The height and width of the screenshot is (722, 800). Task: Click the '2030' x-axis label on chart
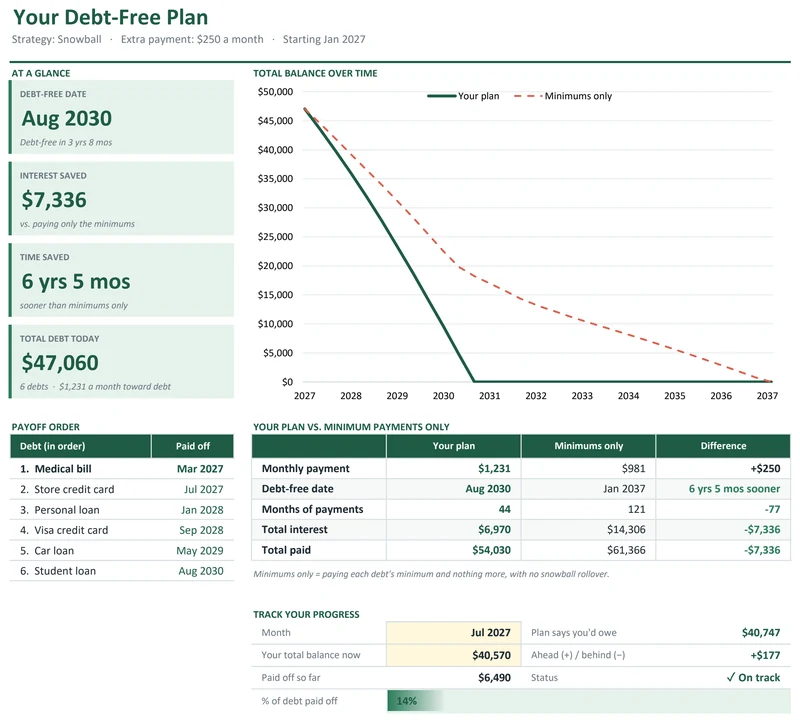coord(443,396)
